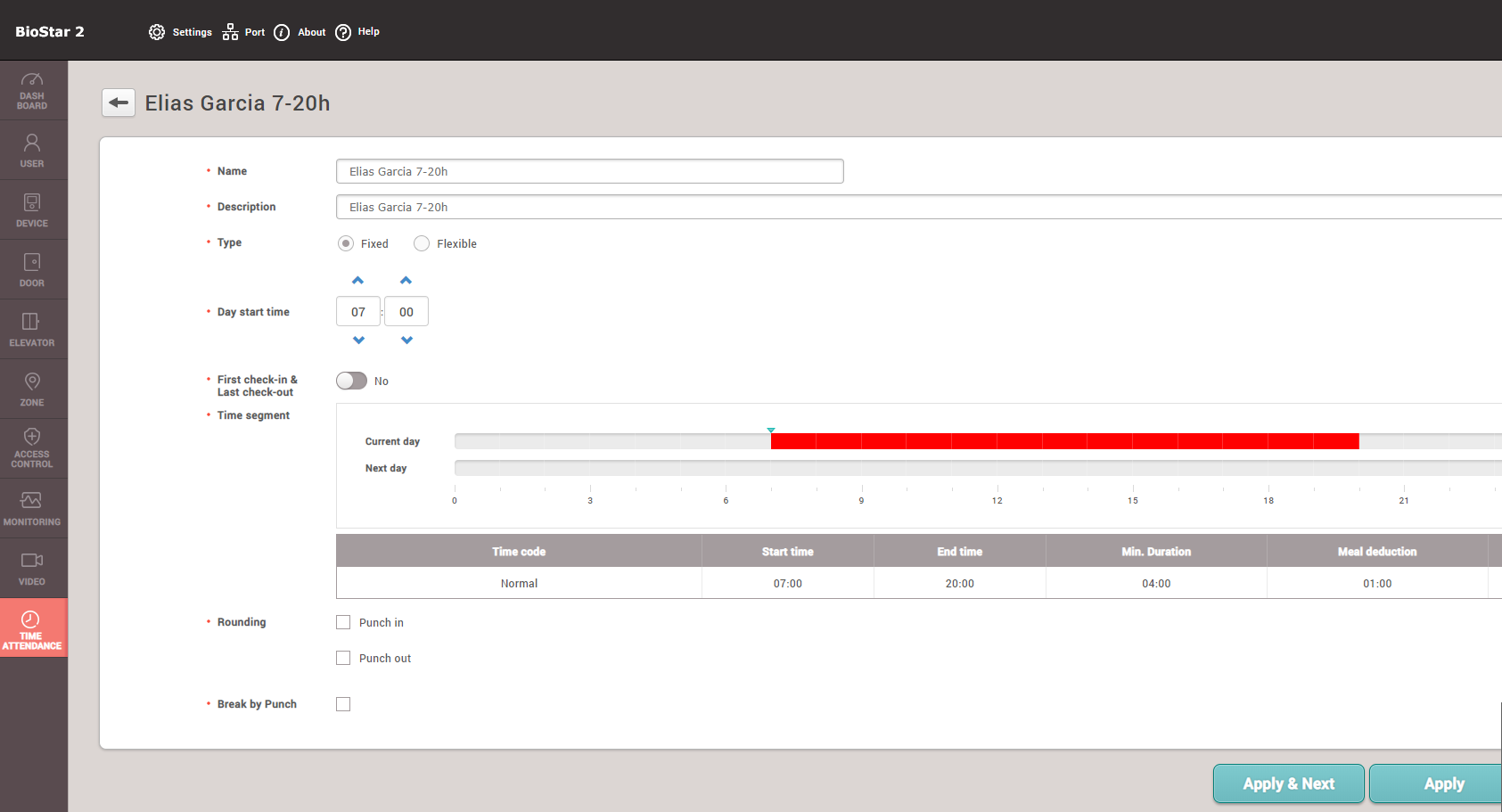Screen dimensions: 1502x812
Task: Open the Device management icon
Action: tap(32, 210)
